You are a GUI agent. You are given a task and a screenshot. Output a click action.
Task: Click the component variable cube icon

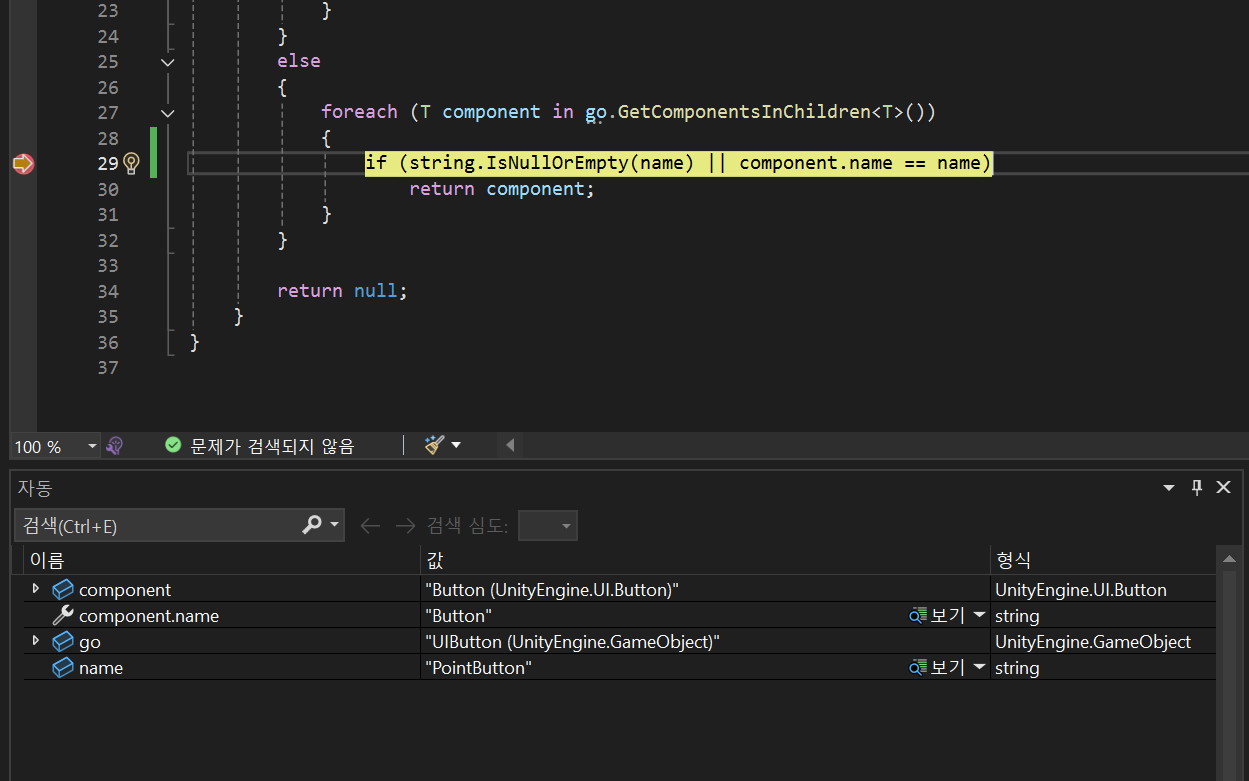(x=63, y=590)
